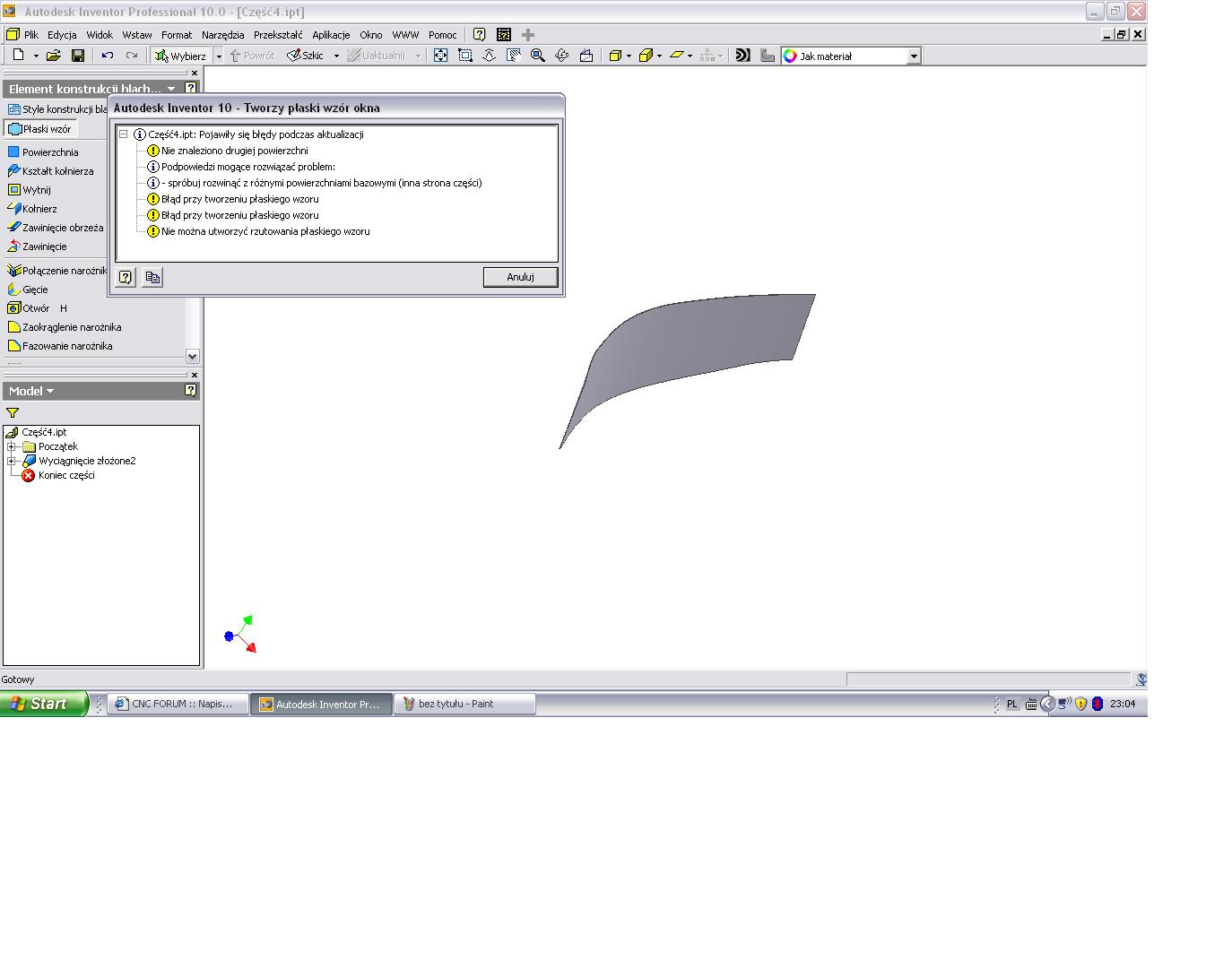
Task: Redo the last undone action
Action: click(132, 56)
